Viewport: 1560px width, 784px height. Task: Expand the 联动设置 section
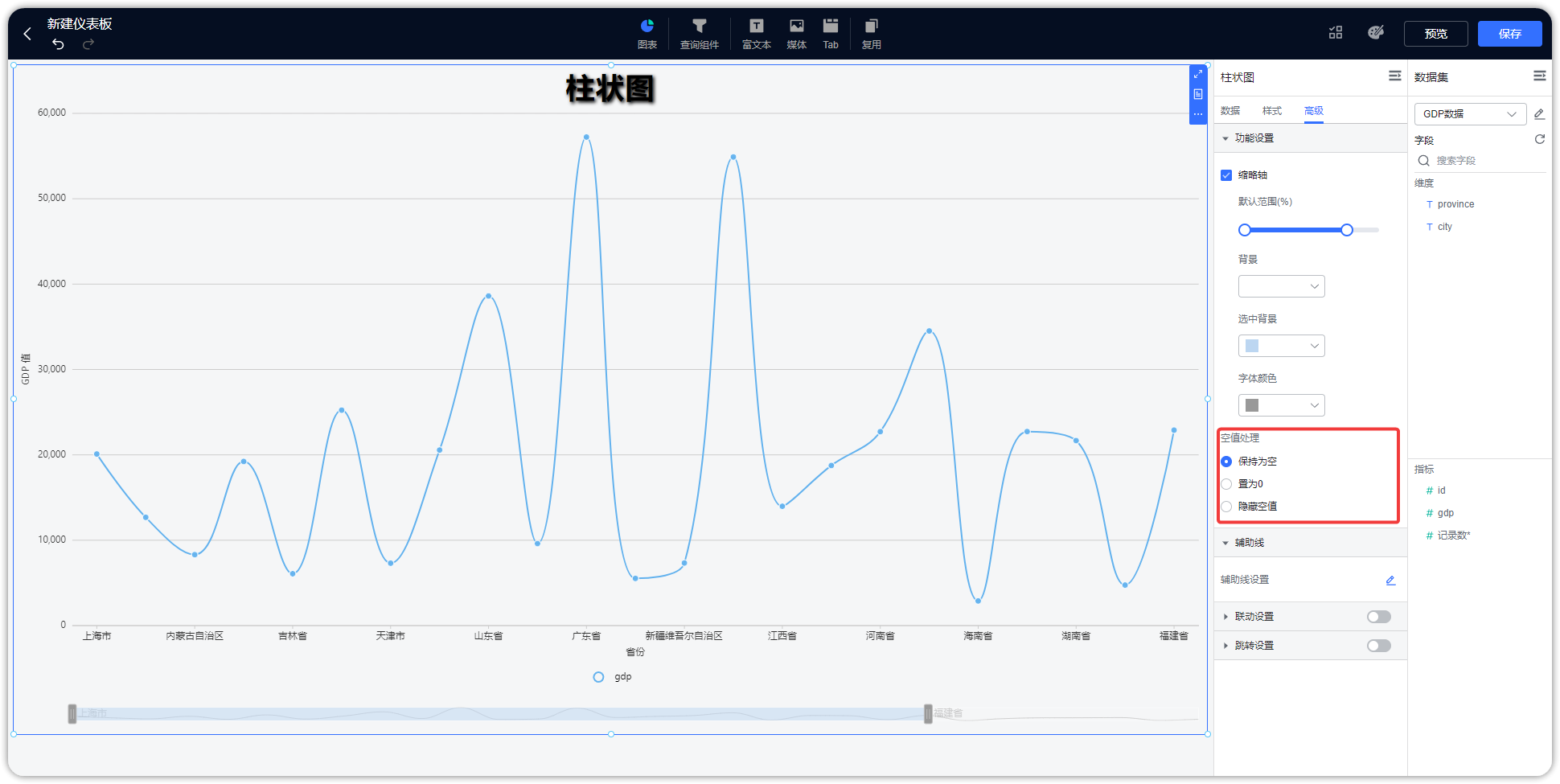tap(1225, 617)
